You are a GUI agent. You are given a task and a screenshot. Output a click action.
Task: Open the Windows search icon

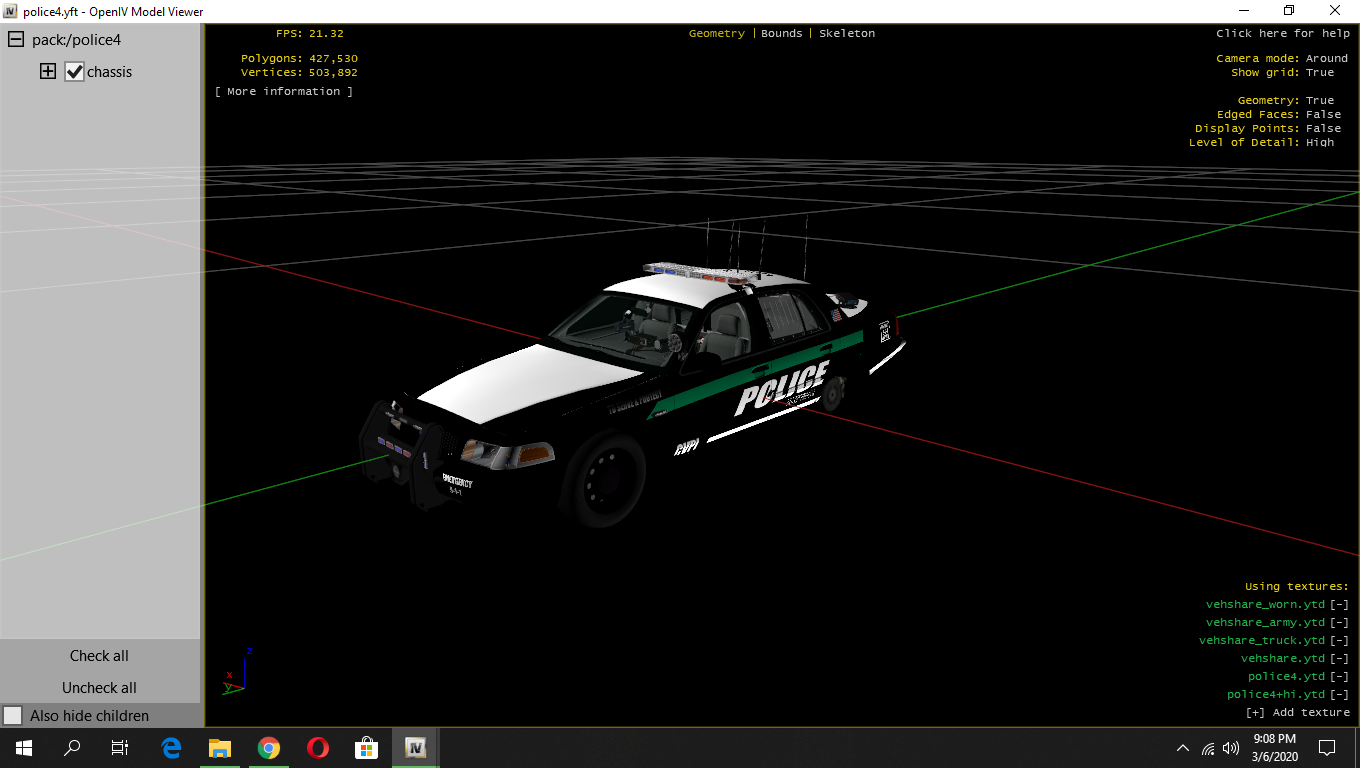coord(72,748)
